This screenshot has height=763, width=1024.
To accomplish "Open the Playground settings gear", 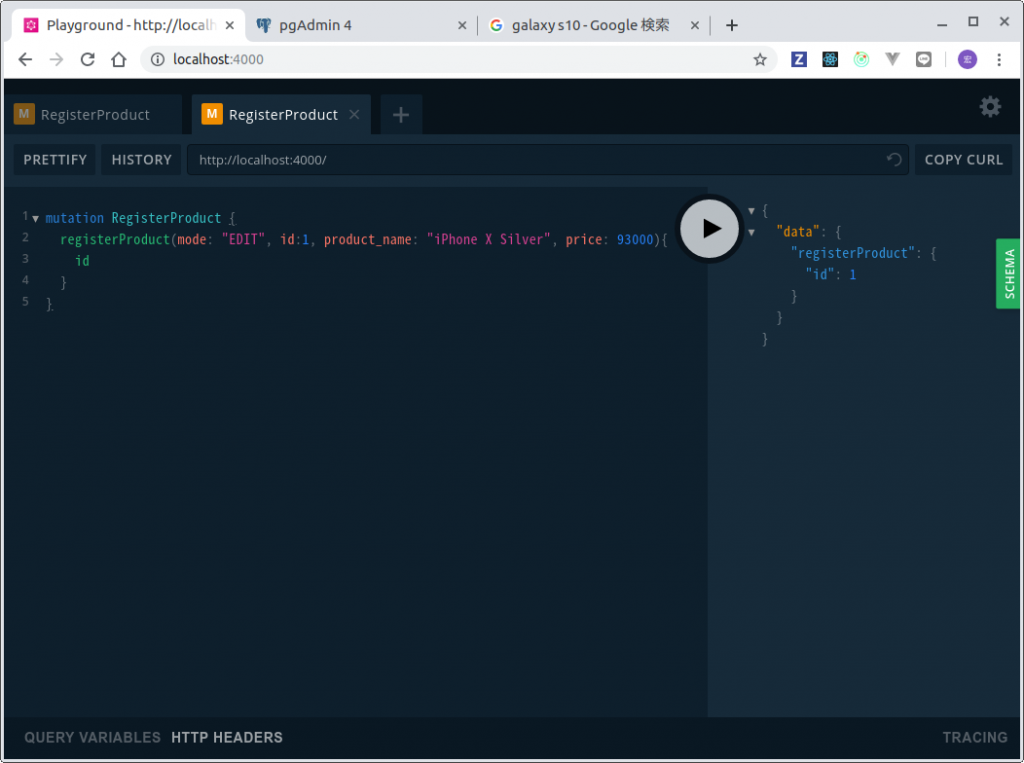I will [989, 107].
